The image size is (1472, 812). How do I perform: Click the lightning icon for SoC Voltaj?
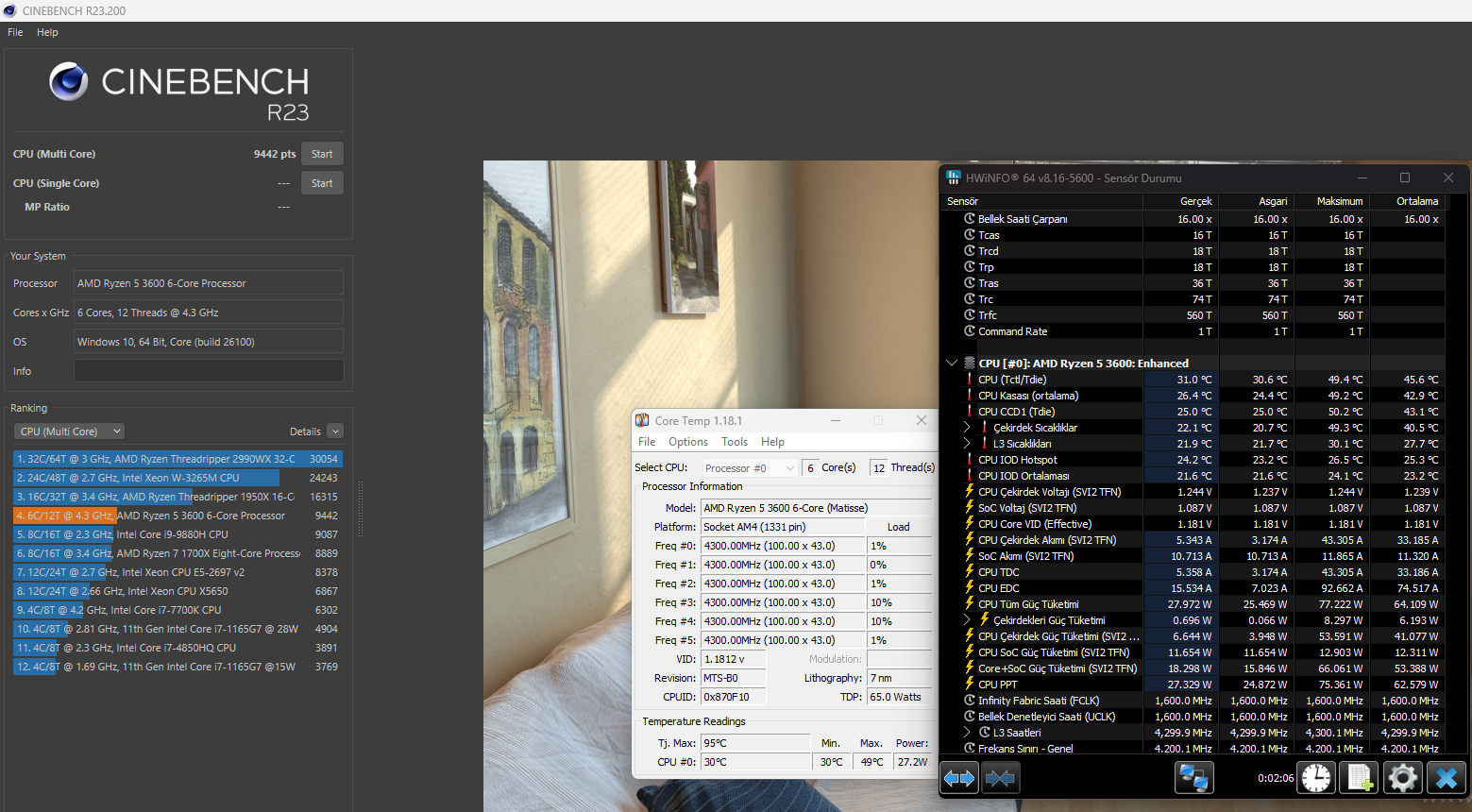point(969,508)
